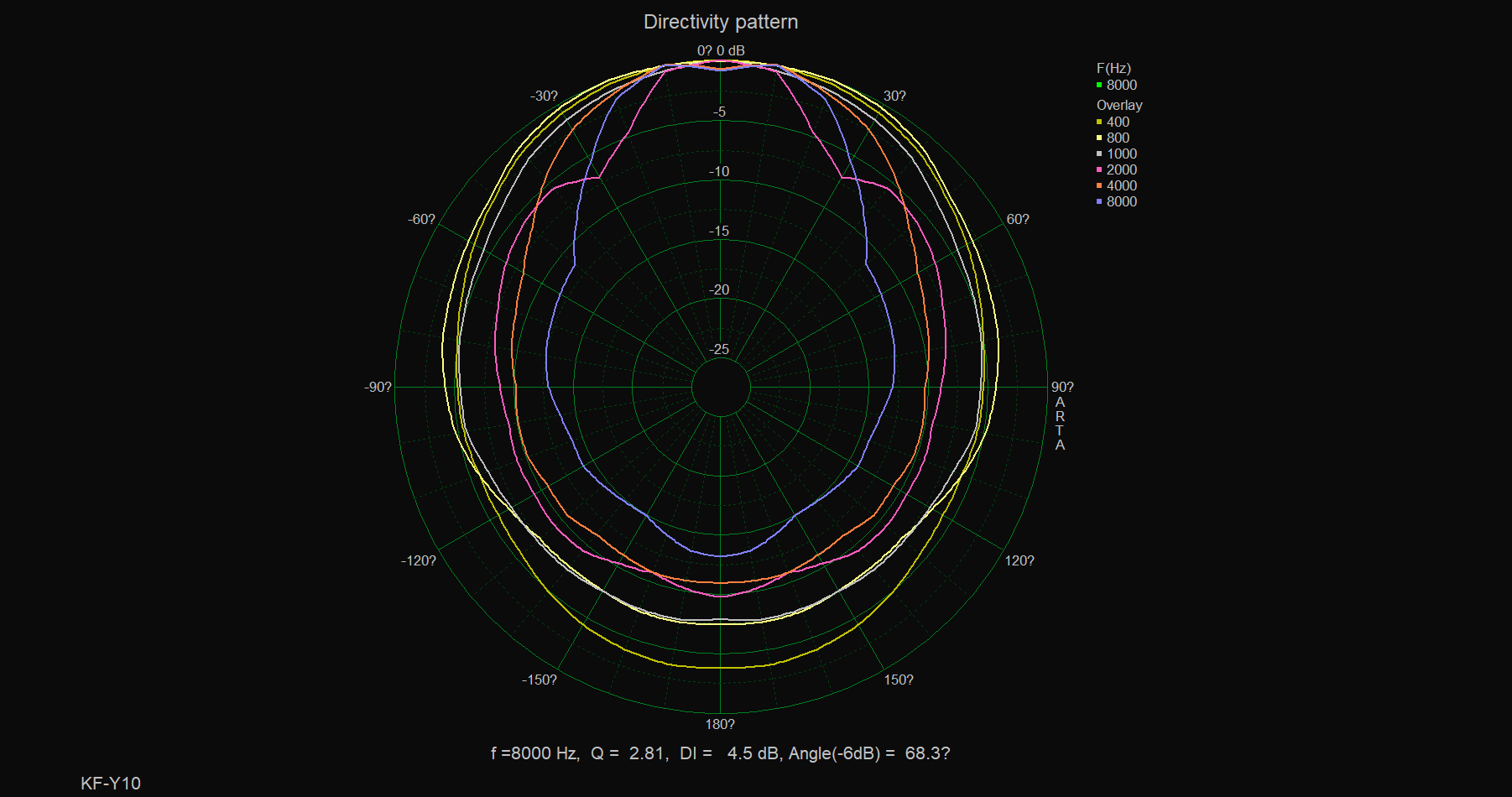Screen dimensions: 1512x797
Task: Click the 800 Hz overlay color swatch
Action: 1099,138
